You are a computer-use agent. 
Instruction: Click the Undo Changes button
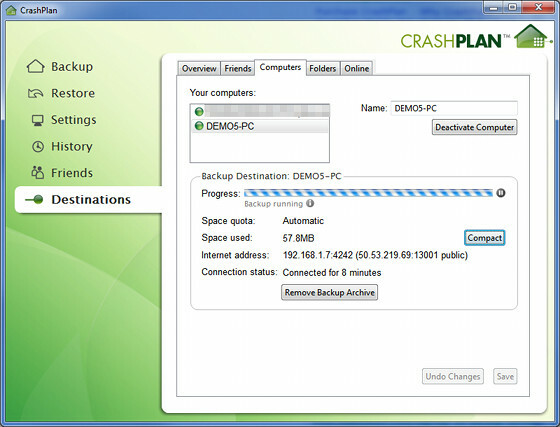(452, 376)
